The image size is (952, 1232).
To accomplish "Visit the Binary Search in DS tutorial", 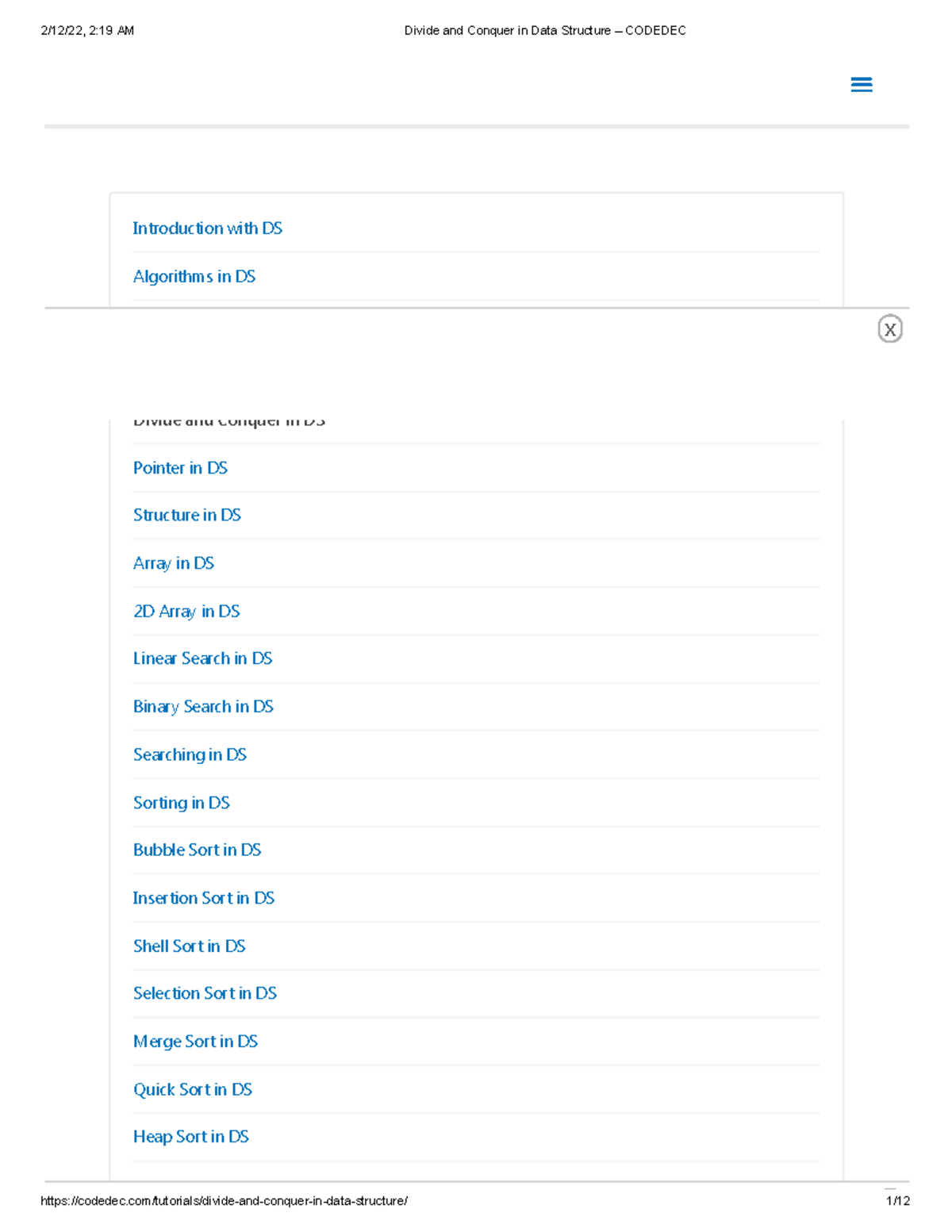I will tap(203, 707).
